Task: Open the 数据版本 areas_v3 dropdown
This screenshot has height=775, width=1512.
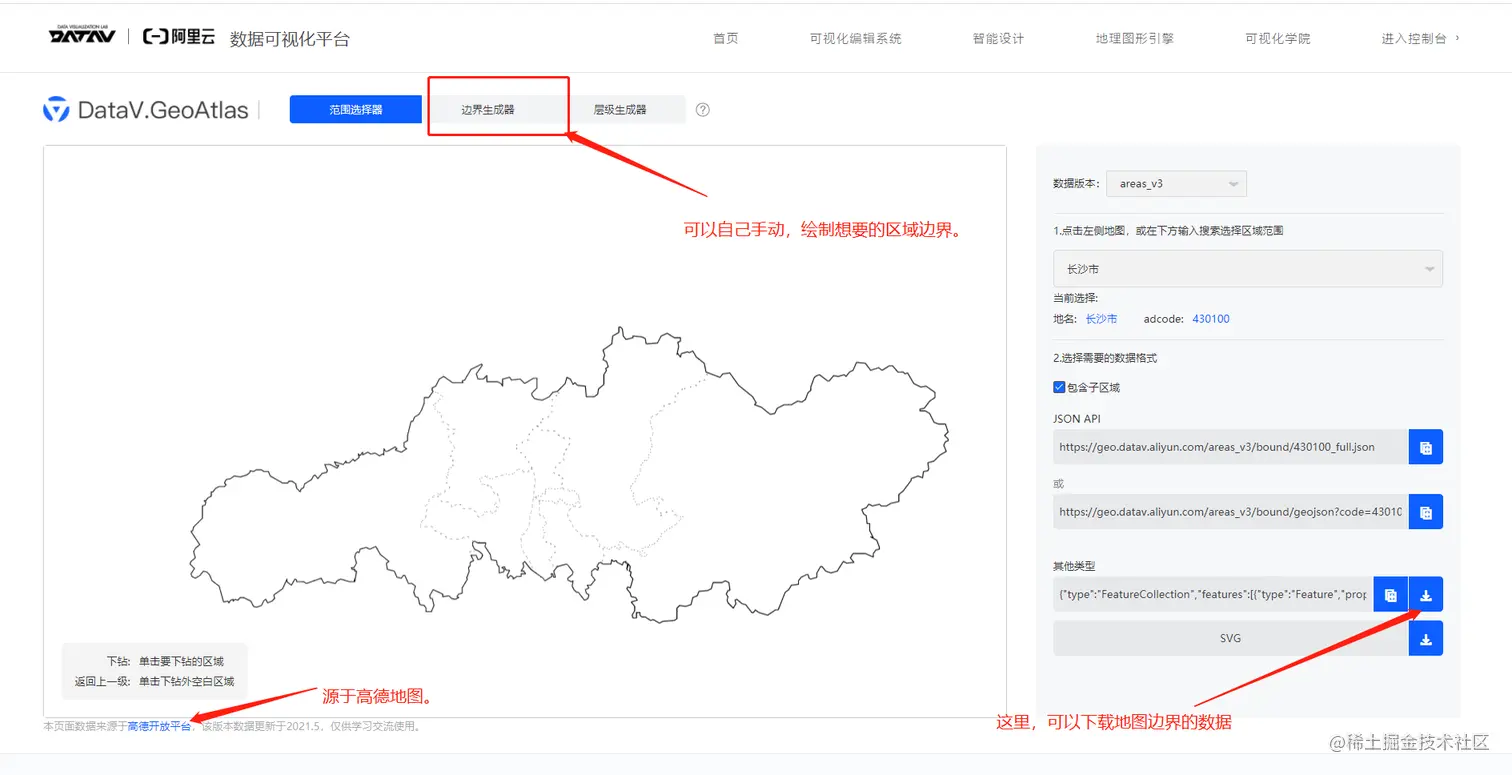Action: click(x=1176, y=184)
